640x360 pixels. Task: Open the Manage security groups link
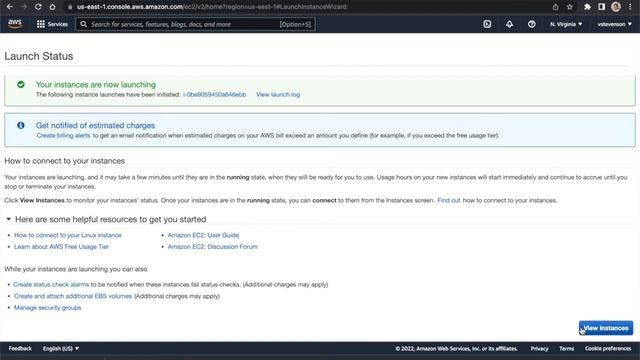coord(47,307)
